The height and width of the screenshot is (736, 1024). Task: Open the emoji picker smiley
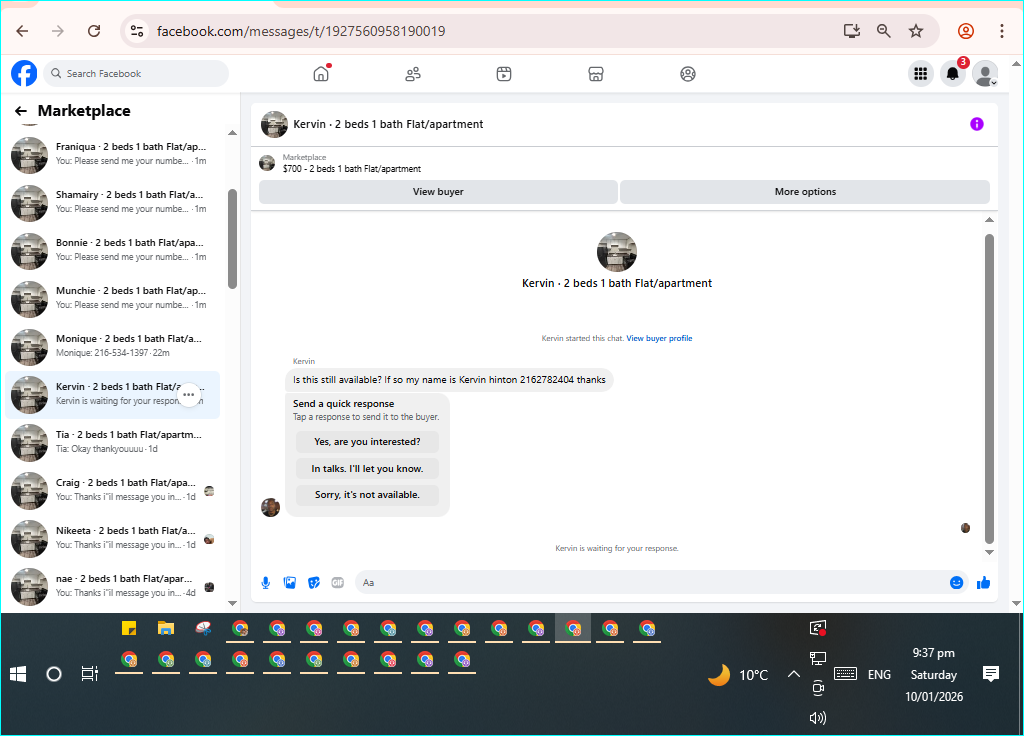coord(956,583)
